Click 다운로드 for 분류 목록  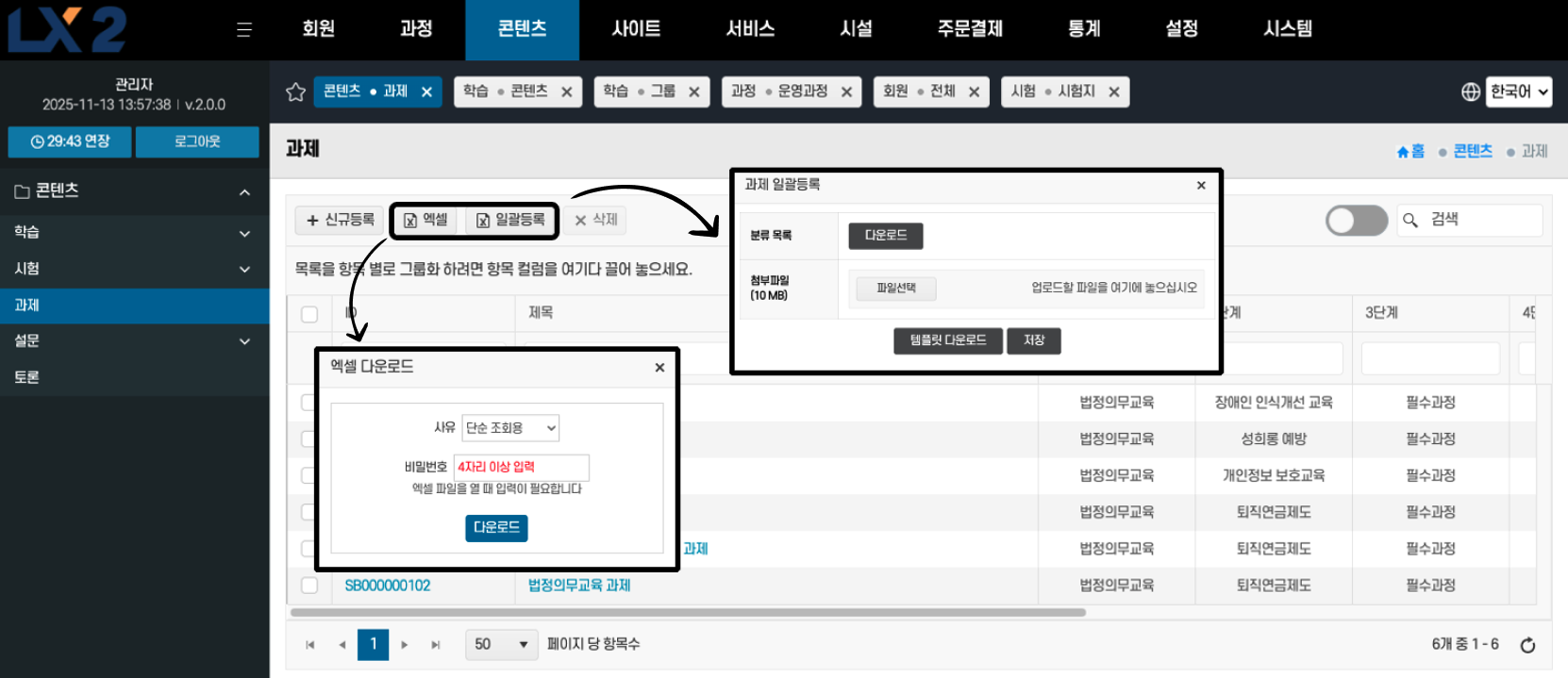click(x=886, y=236)
